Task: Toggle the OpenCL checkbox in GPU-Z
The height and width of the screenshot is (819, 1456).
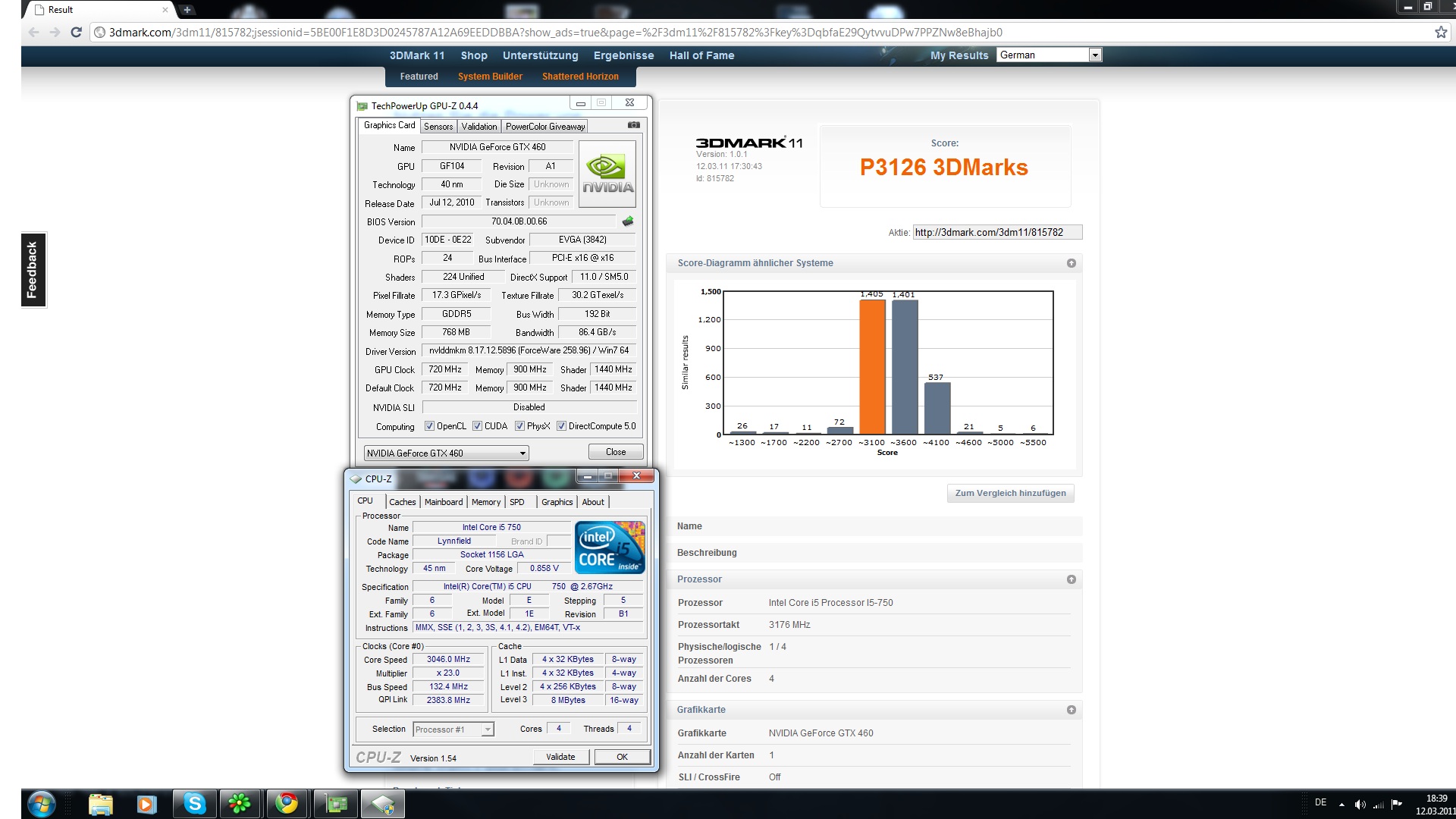Action: [x=429, y=426]
